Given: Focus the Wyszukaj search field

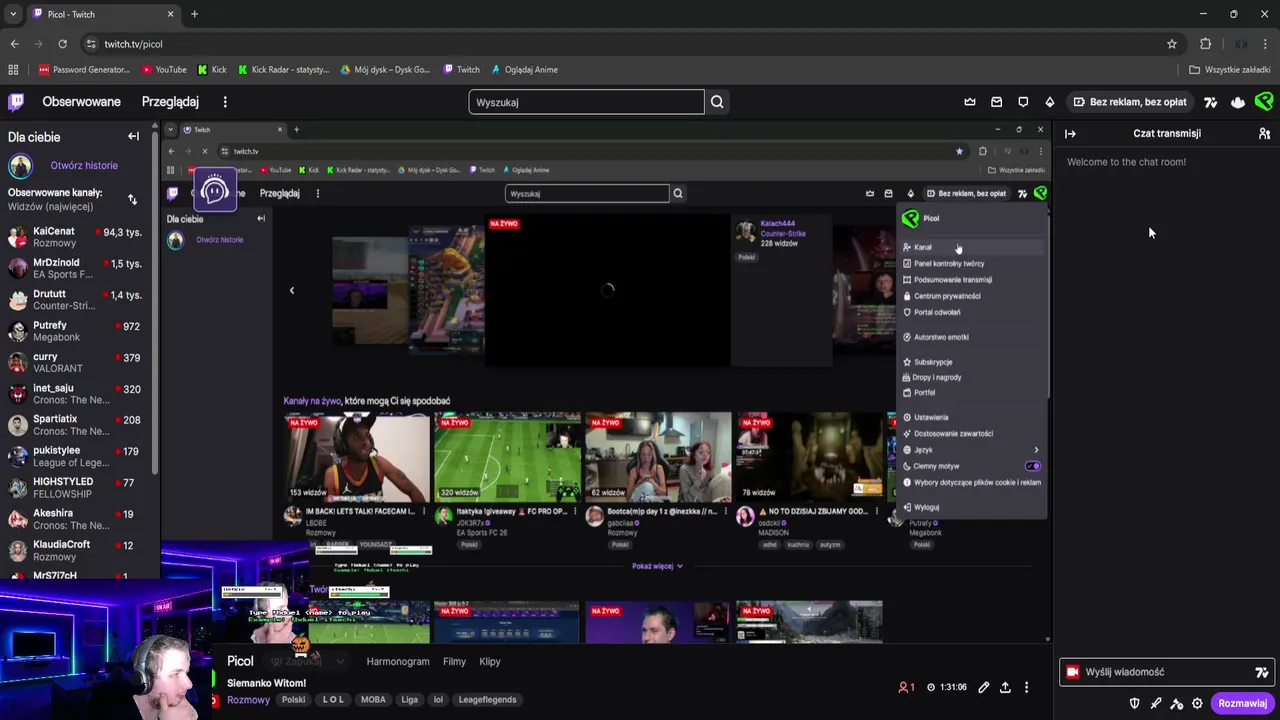Looking at the screenshot, I should click(586, 102).
